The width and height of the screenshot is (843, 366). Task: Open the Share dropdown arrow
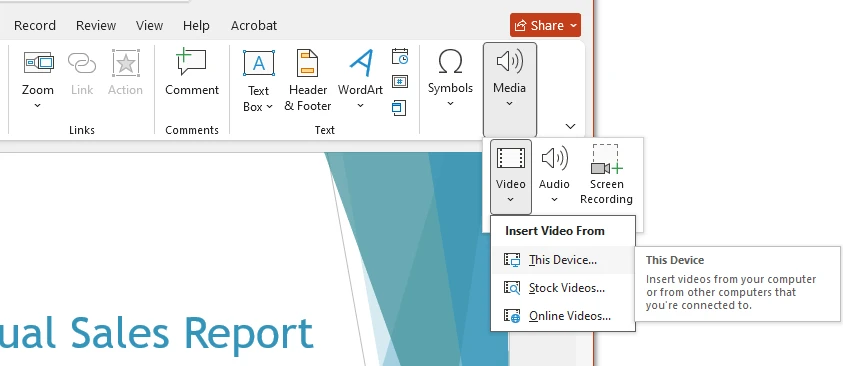(574, 25)
